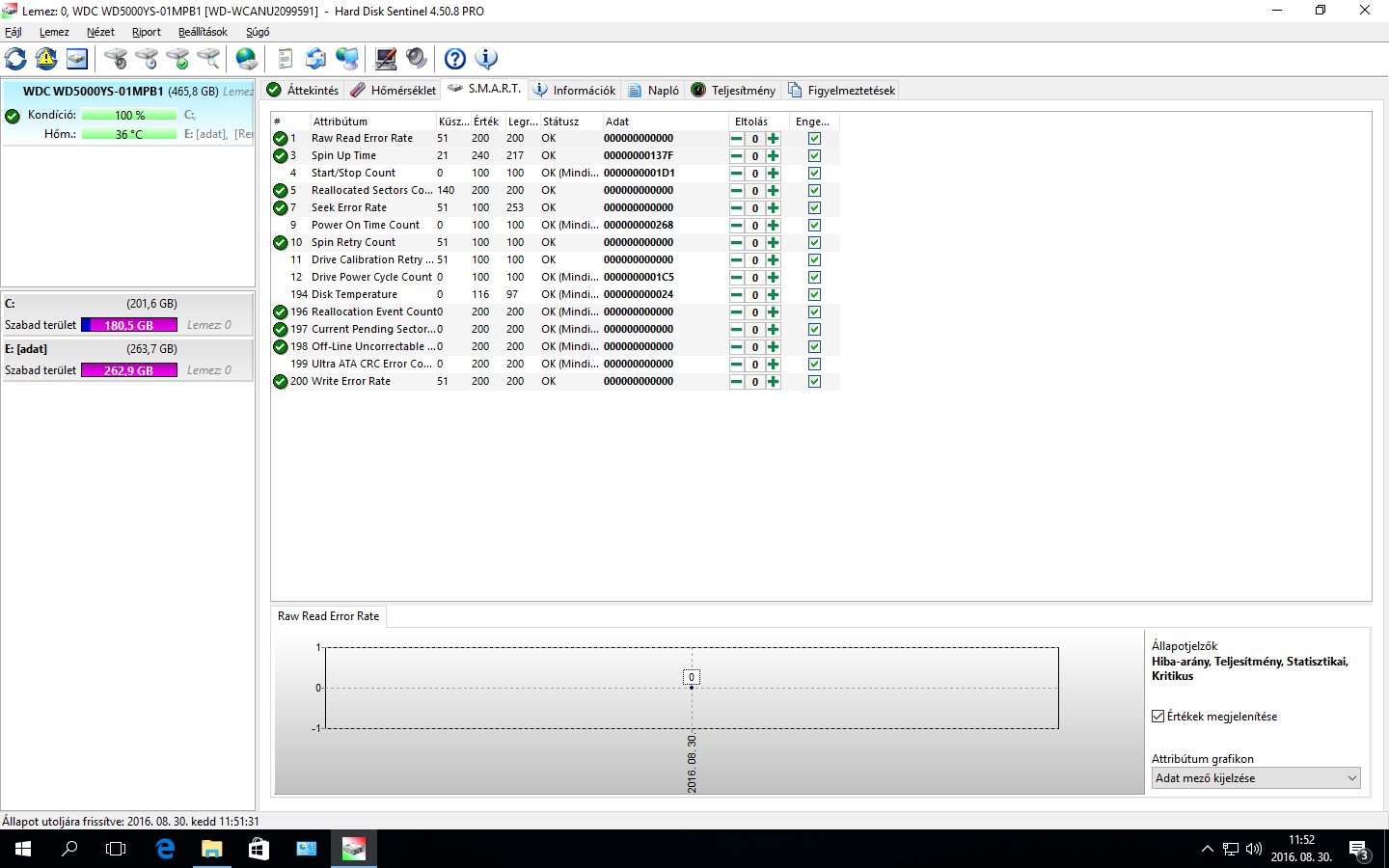Click the refresh arrows toolbar icon
This screenshot has width=1389, height=868.
(15, 59)
